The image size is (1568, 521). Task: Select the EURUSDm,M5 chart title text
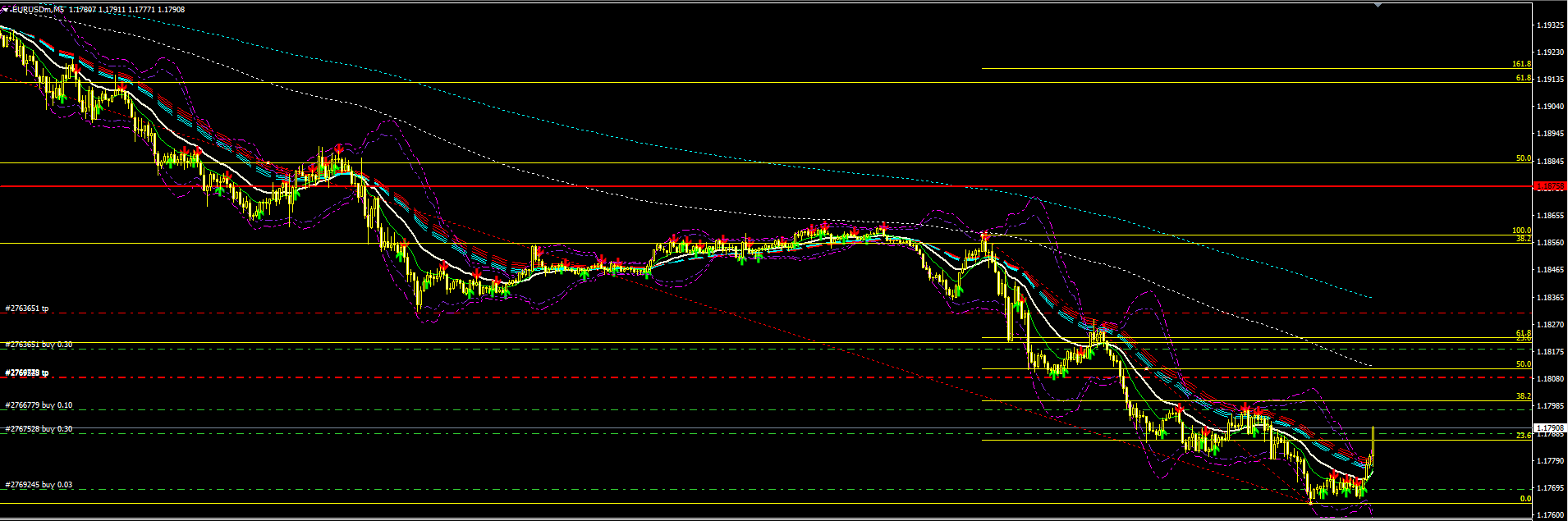37,10
